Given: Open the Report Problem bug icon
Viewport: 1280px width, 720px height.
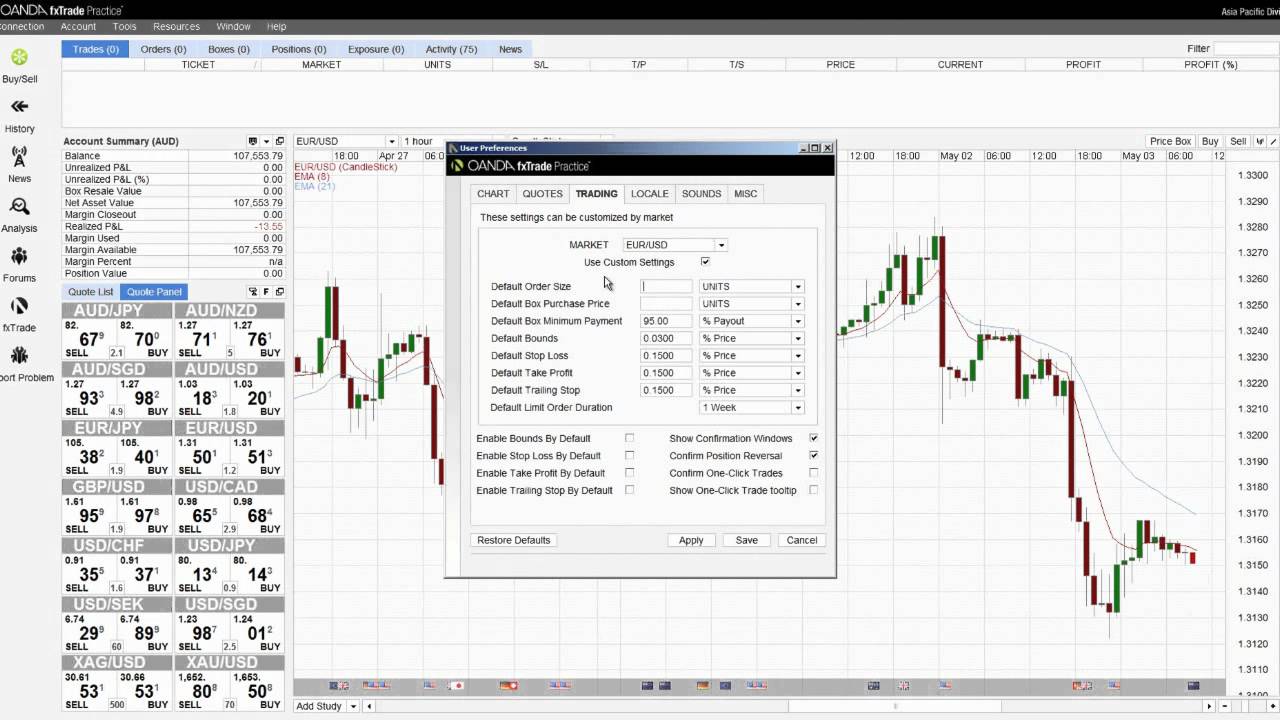Looking at the screenshot, I should point(19,356).
